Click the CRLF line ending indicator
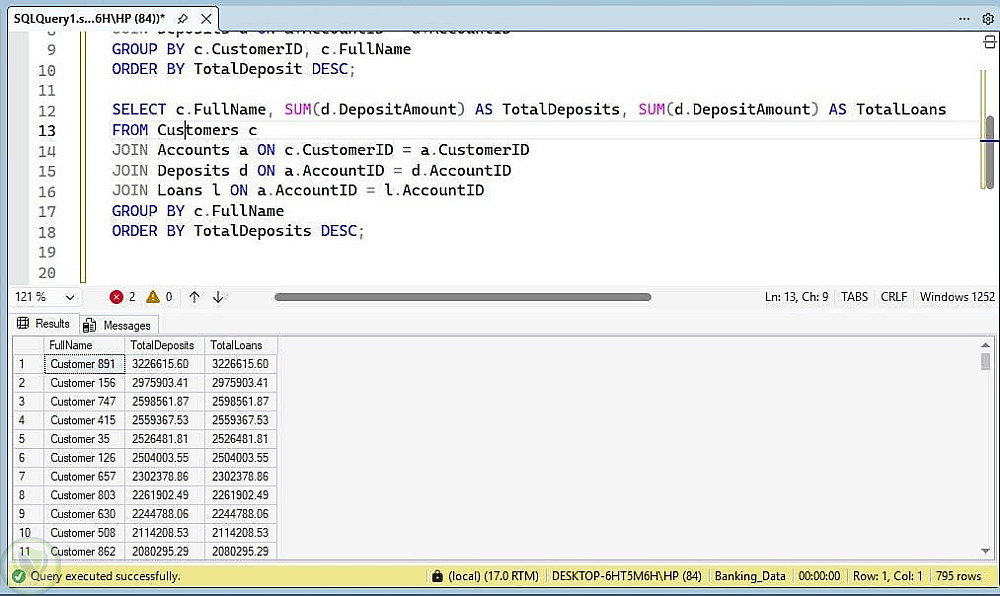 (x=893, y=297)
